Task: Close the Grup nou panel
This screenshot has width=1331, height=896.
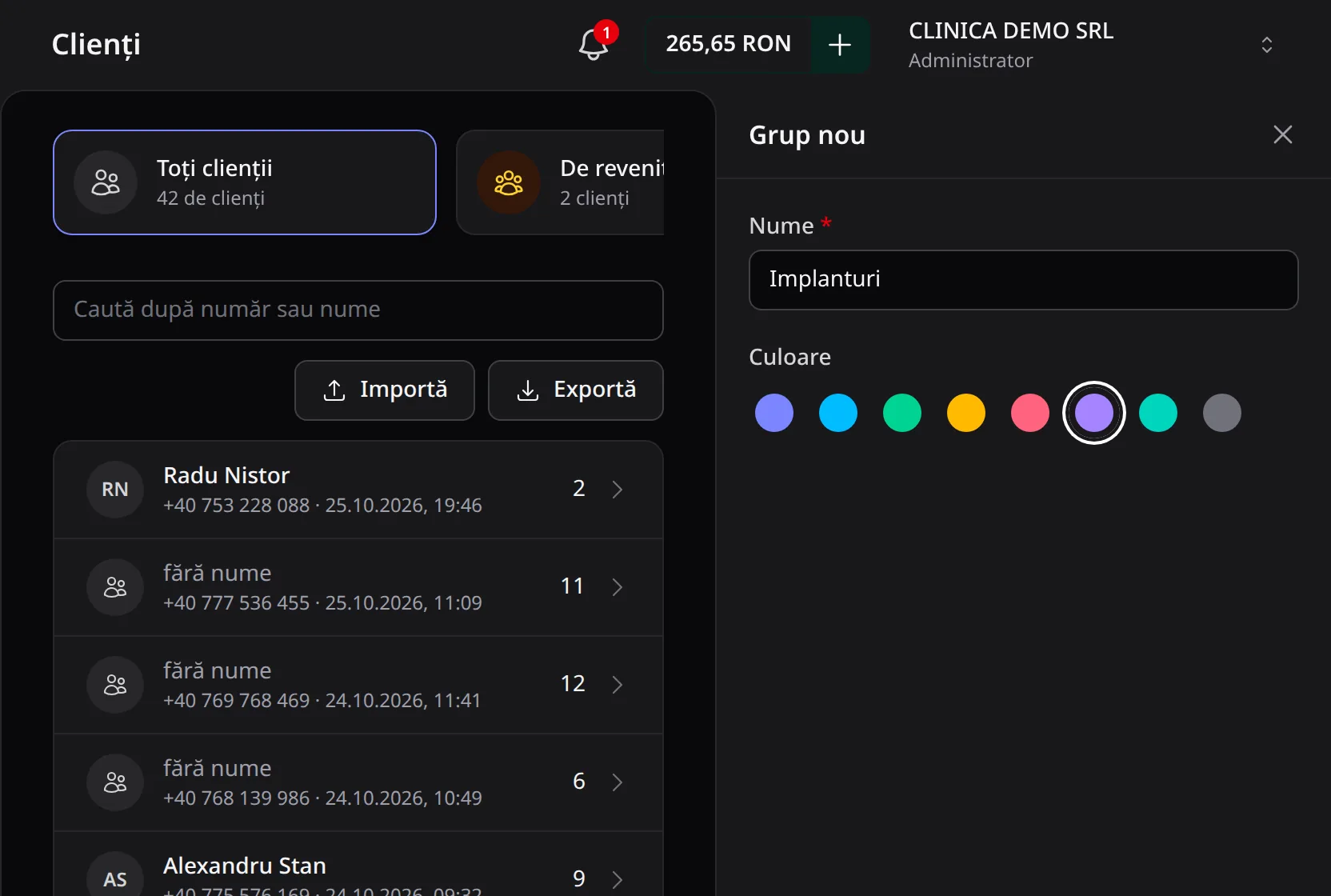Action: click(x=1283, y=134)
